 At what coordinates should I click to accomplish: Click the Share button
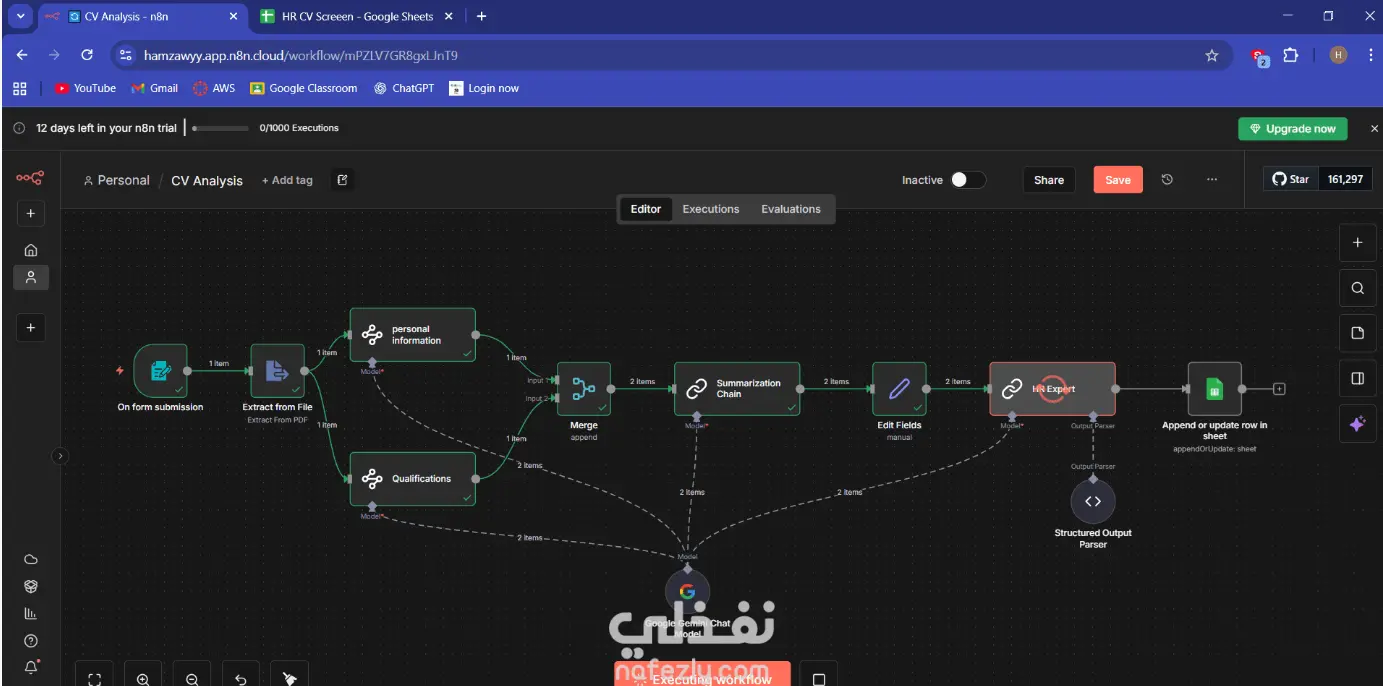pos(1049,180)
